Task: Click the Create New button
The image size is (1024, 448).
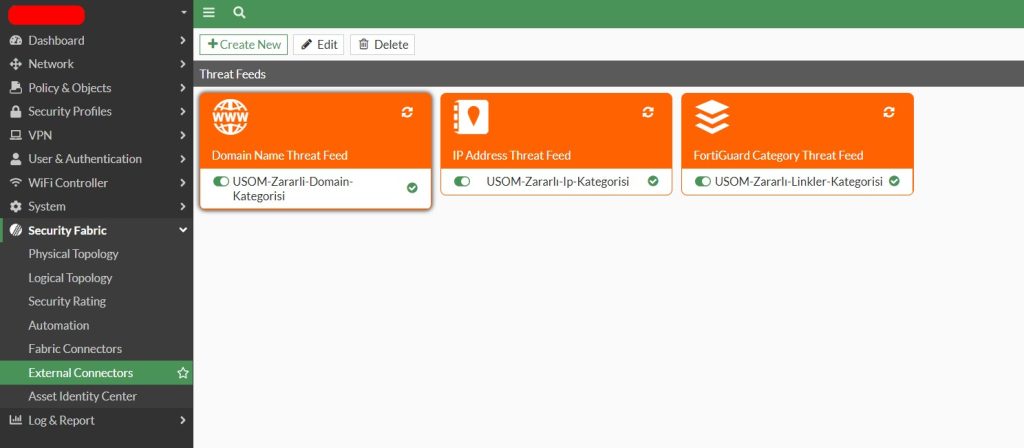Action: point(244,45)
